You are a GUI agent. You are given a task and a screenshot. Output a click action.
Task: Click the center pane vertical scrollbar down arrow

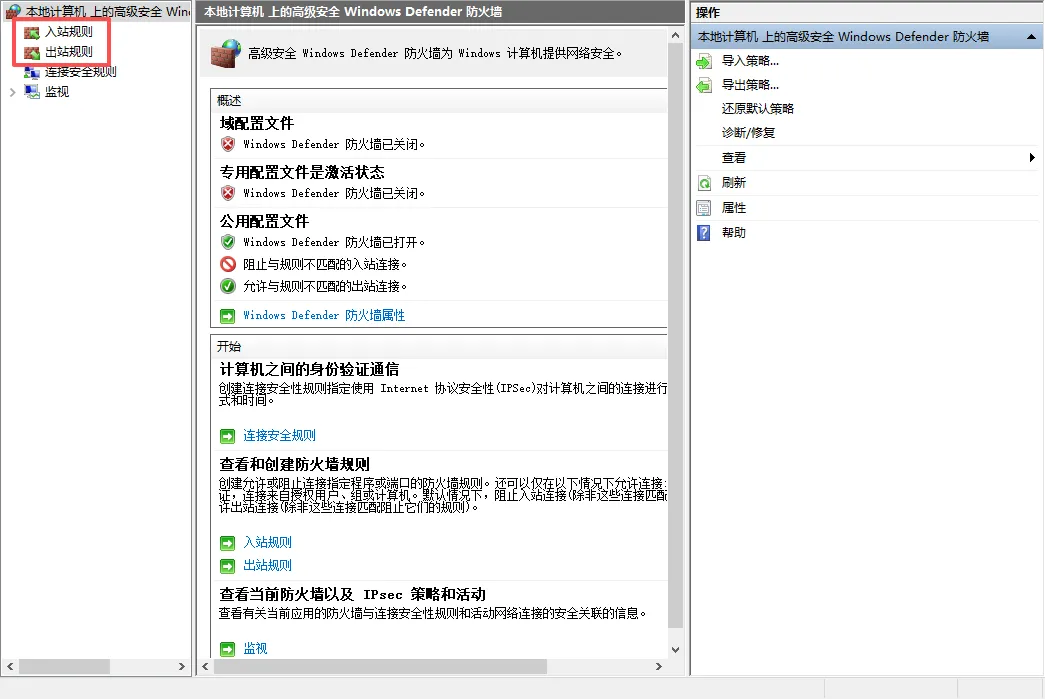[675, 650]
